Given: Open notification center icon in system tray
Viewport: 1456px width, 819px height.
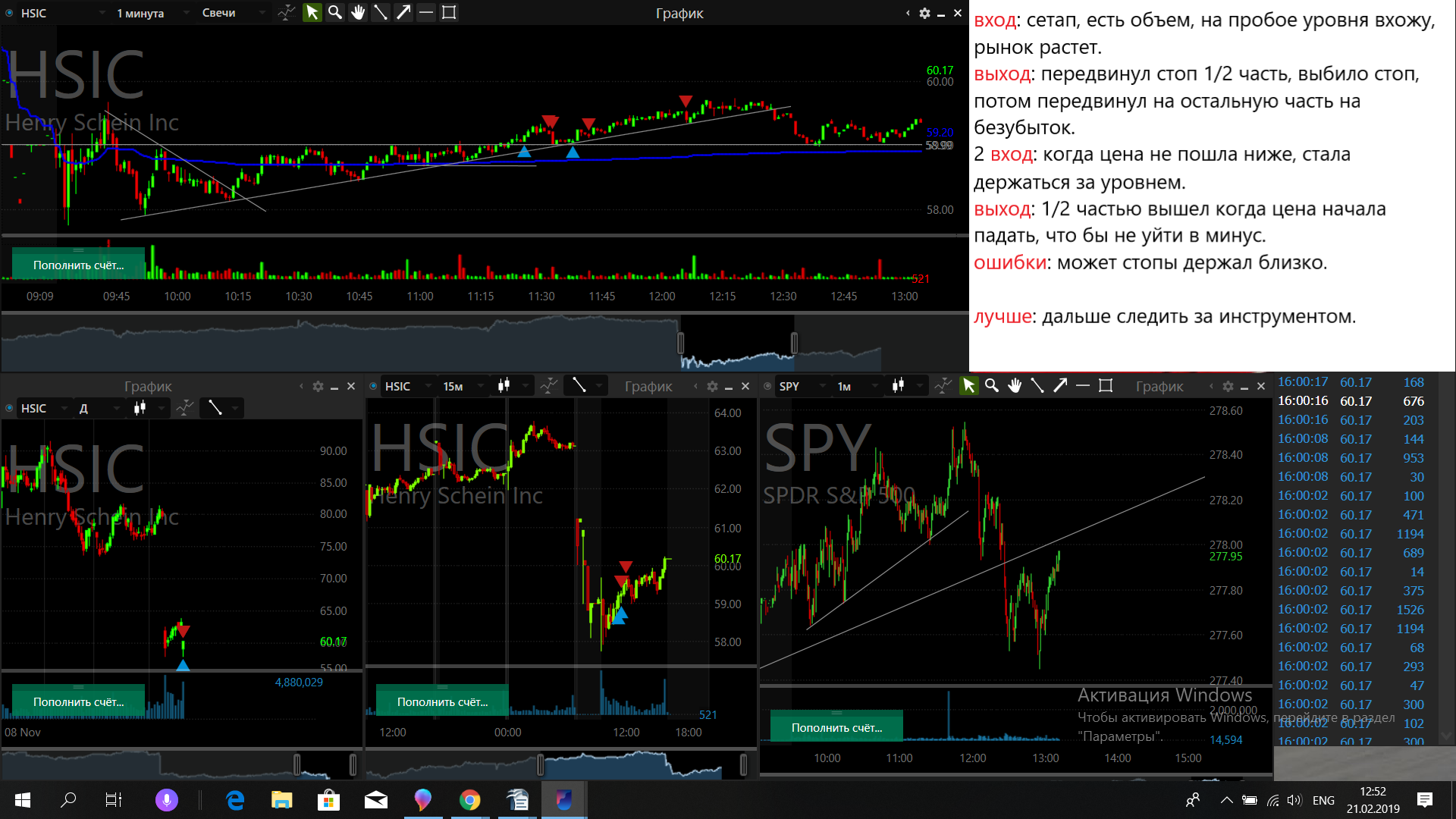Looking at the screenshot, I should click(x=1425, y=800).
